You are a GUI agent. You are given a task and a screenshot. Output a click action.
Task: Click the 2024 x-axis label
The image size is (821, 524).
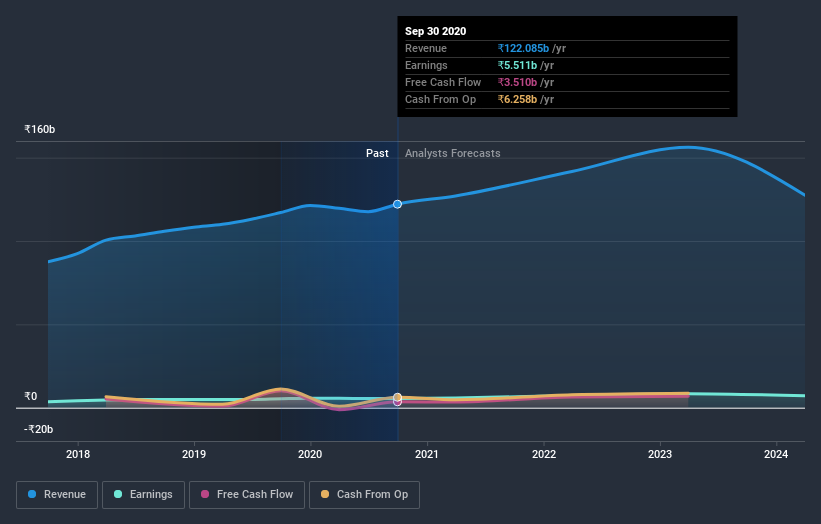coord(776,454)
